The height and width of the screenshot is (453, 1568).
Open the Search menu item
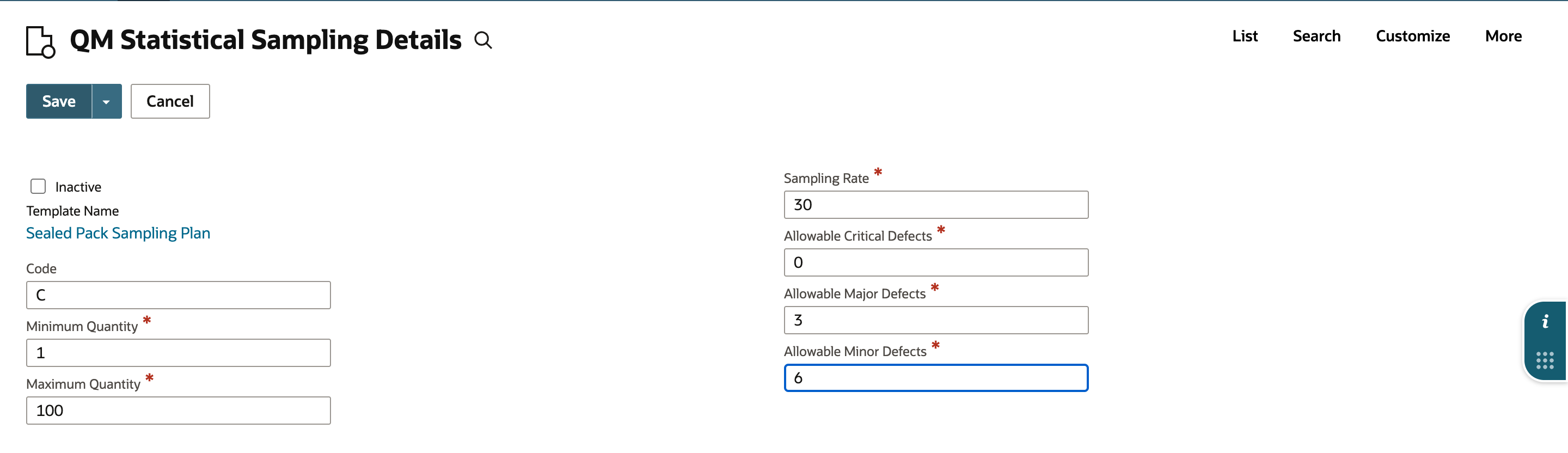click(1316, 36)
